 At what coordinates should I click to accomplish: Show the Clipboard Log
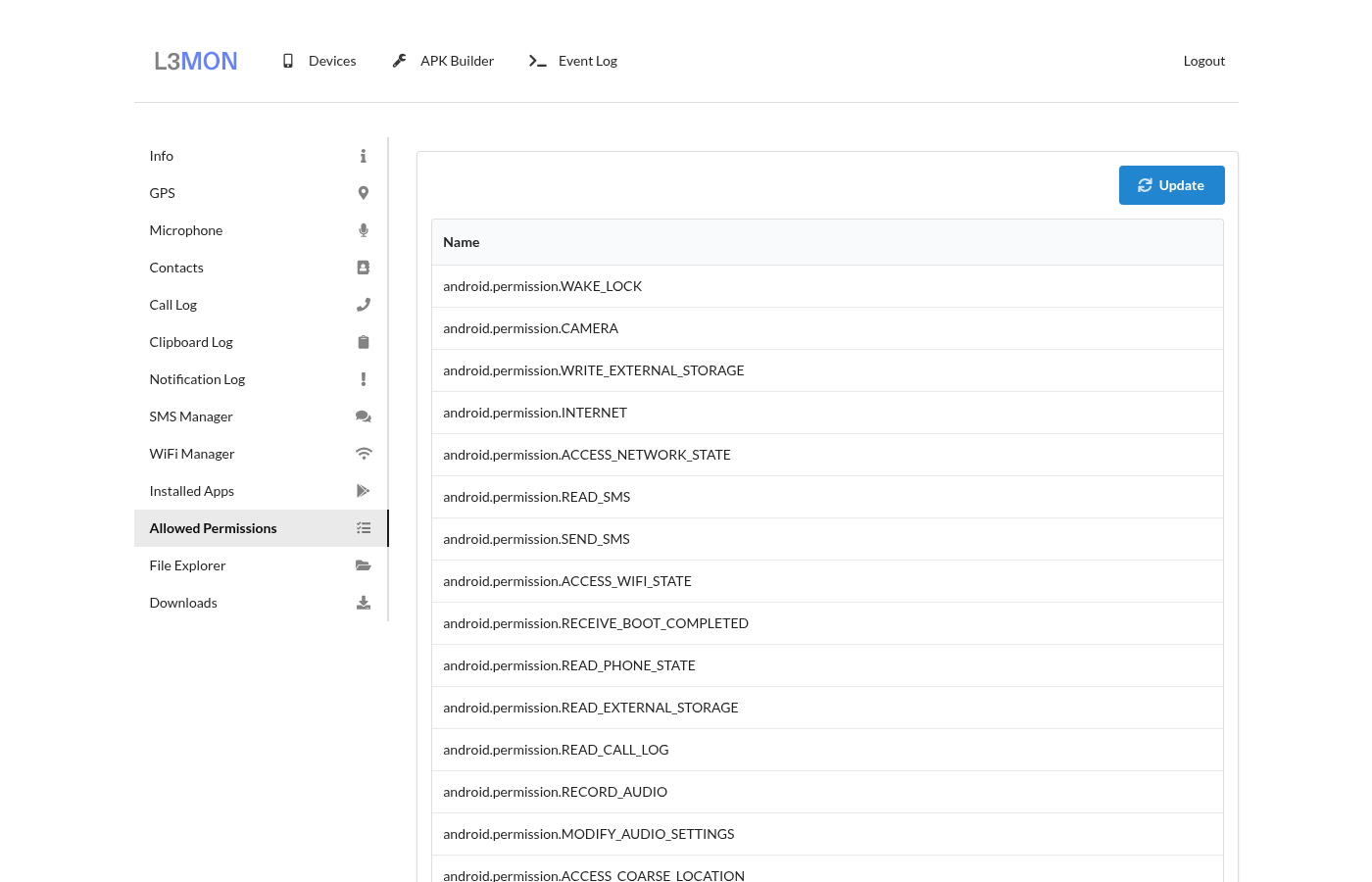[261, 342]
